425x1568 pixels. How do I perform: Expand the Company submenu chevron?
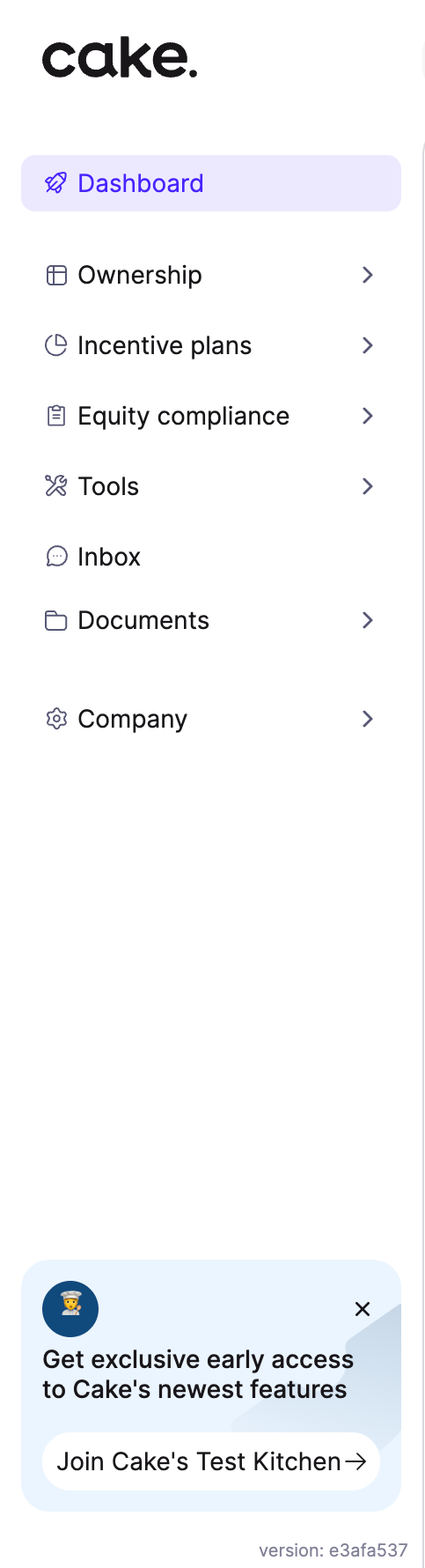[x=368, y=719]
